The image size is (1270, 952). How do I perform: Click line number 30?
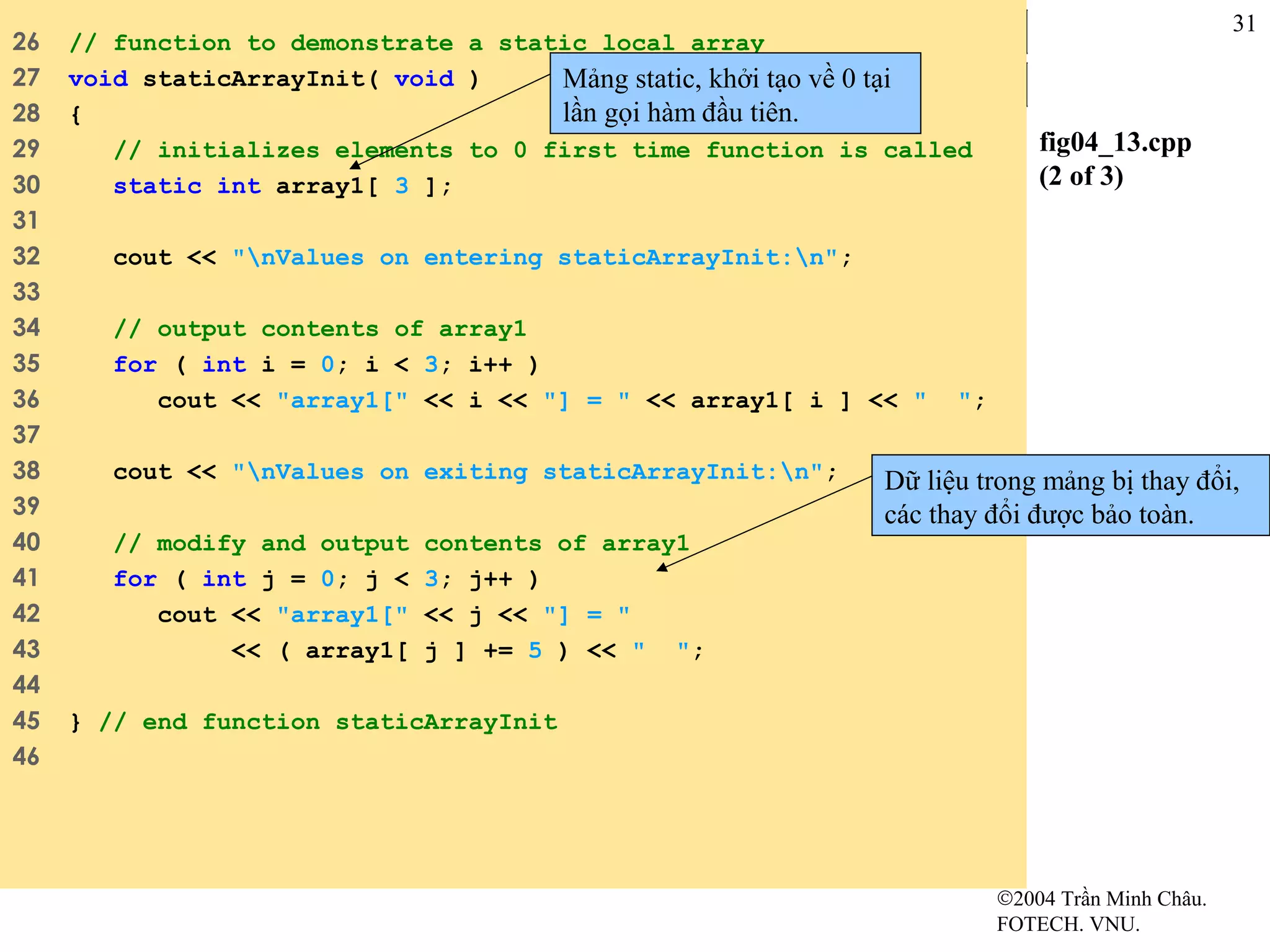[x=26, y=185]
